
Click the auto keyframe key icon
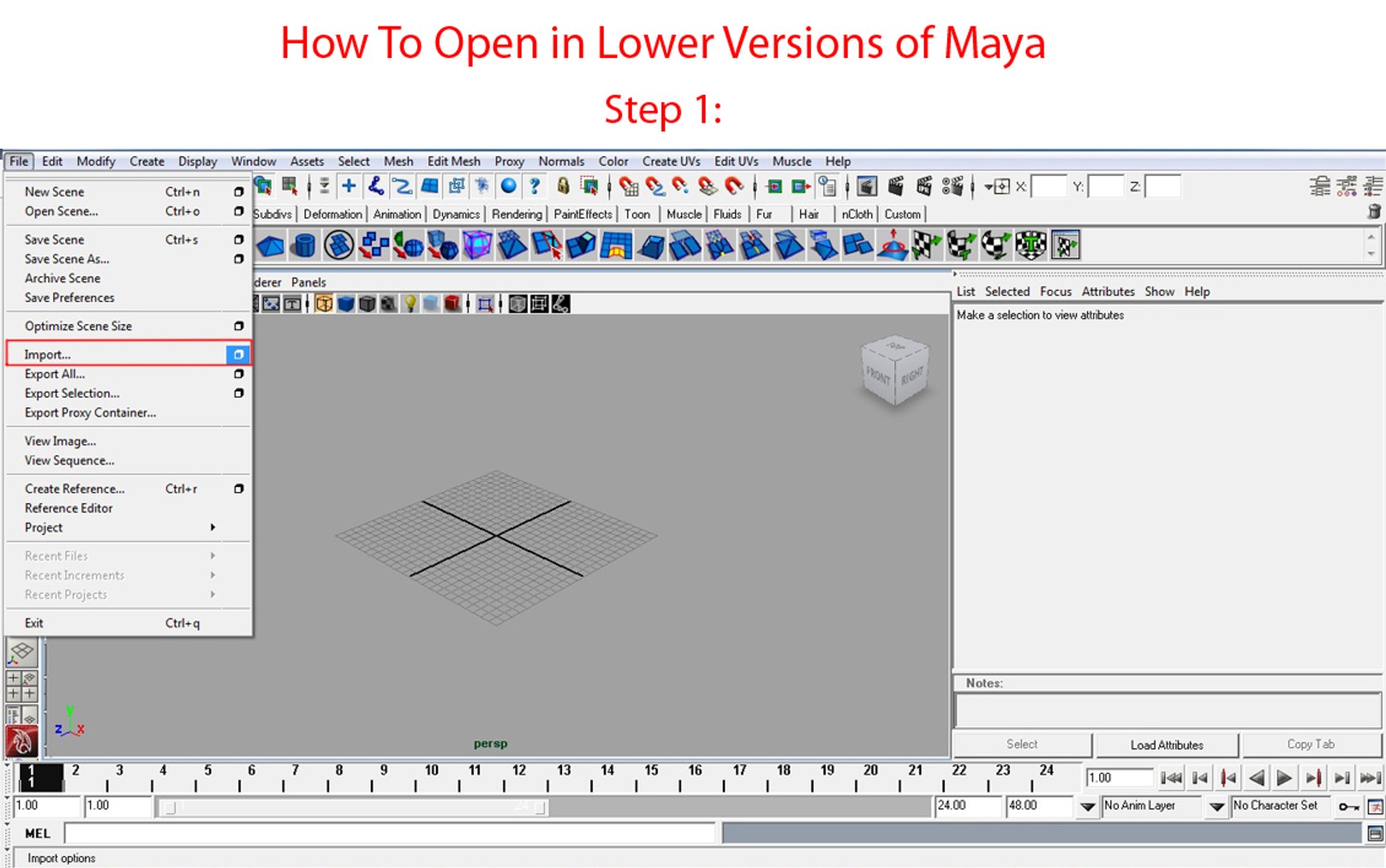pos(1348,806)
